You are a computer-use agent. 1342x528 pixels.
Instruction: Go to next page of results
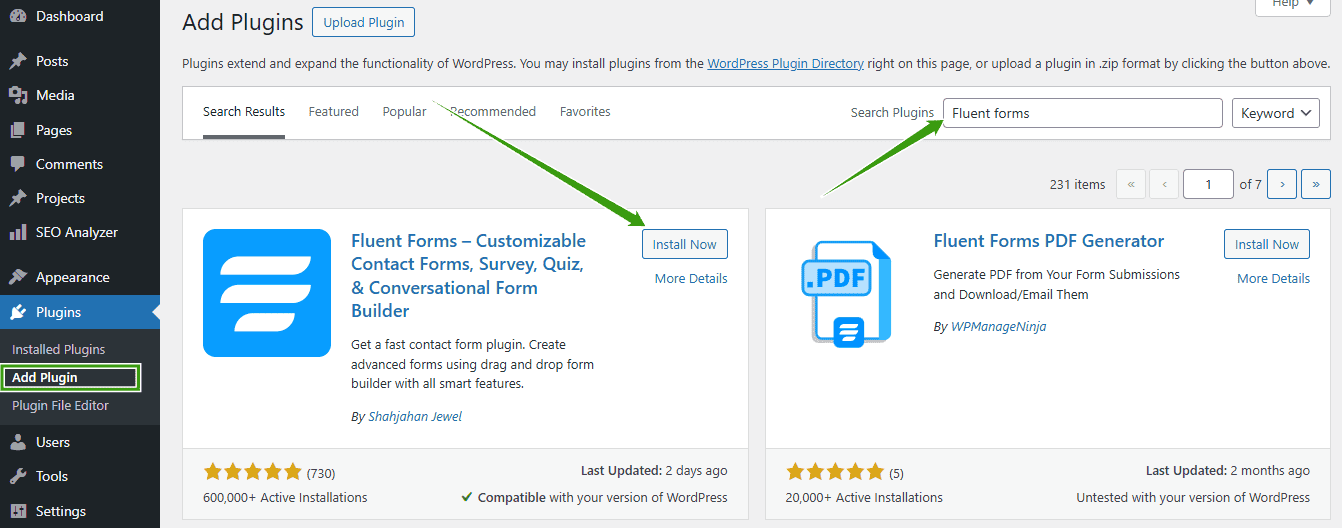(x=1282, y=184)
